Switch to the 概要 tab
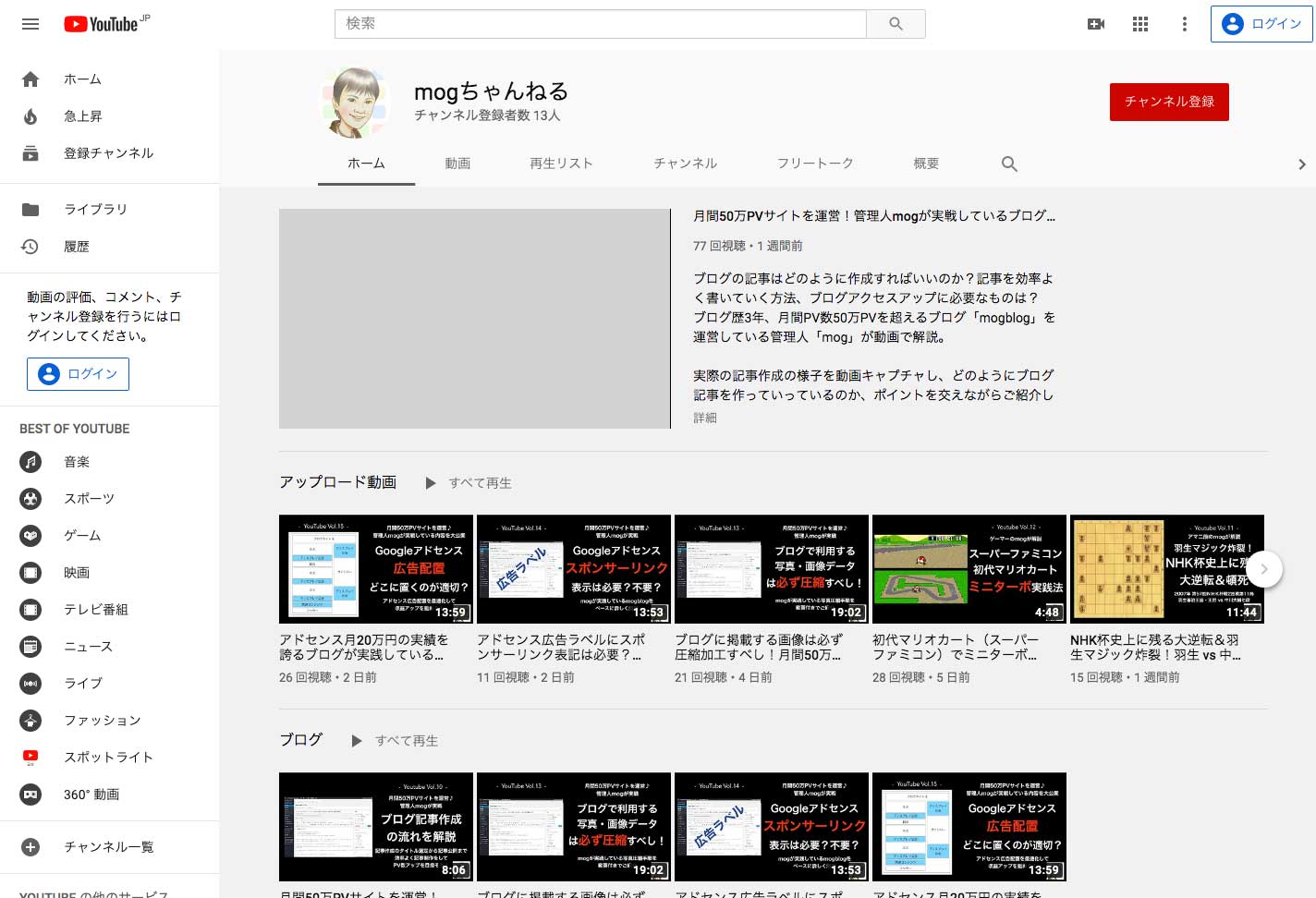 (926, 164)
